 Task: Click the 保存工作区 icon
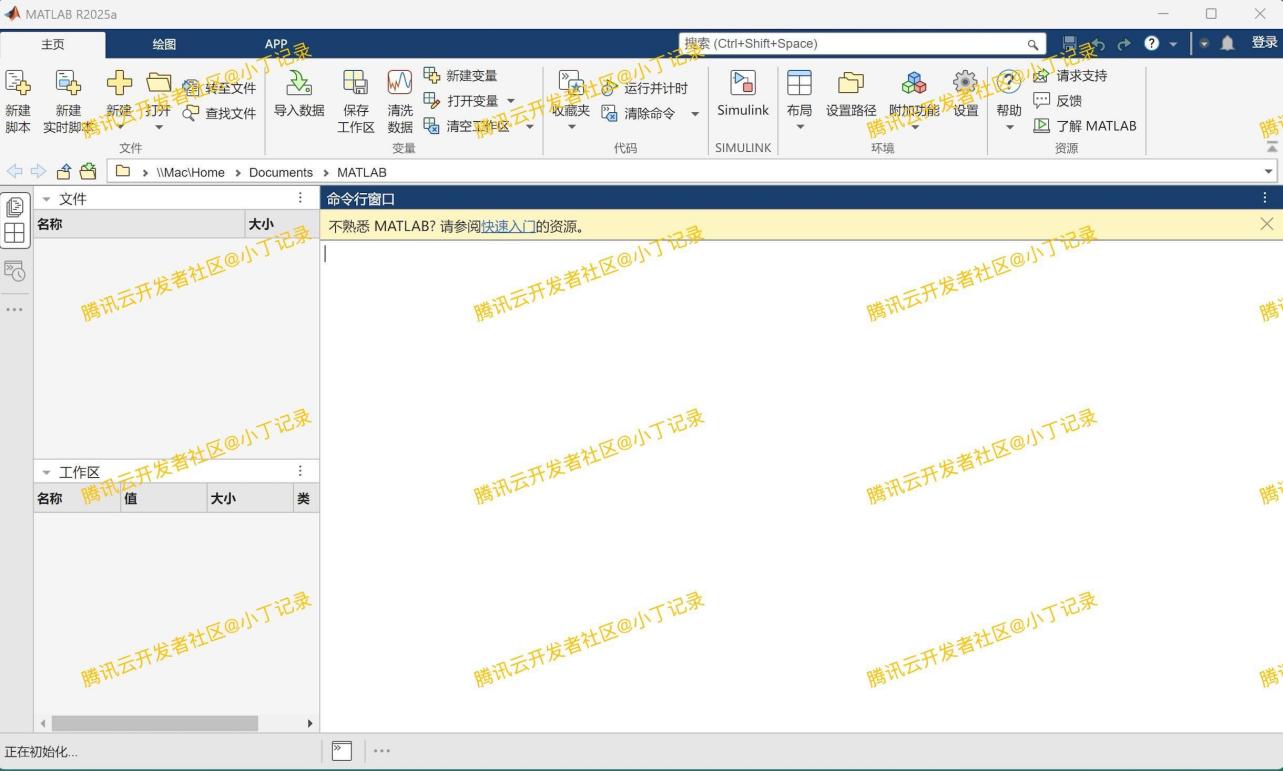click(x=355, y=83)
